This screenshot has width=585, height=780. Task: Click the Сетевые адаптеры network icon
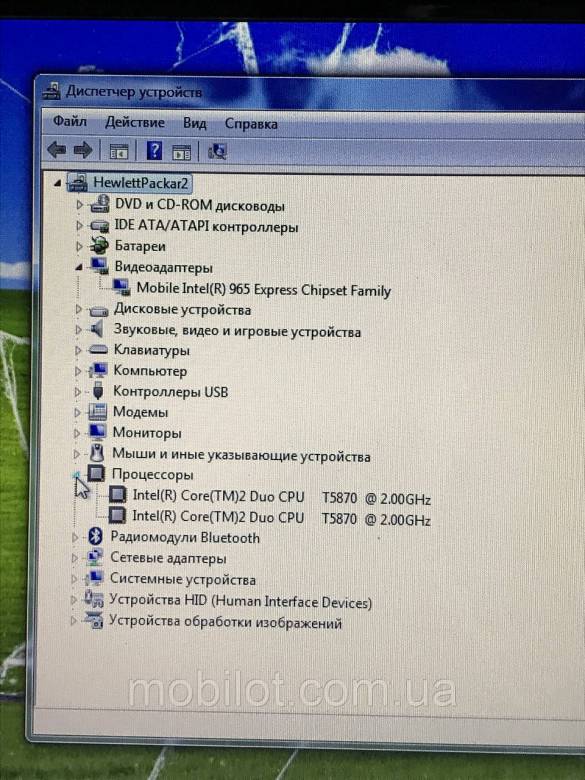pos(95,557)
